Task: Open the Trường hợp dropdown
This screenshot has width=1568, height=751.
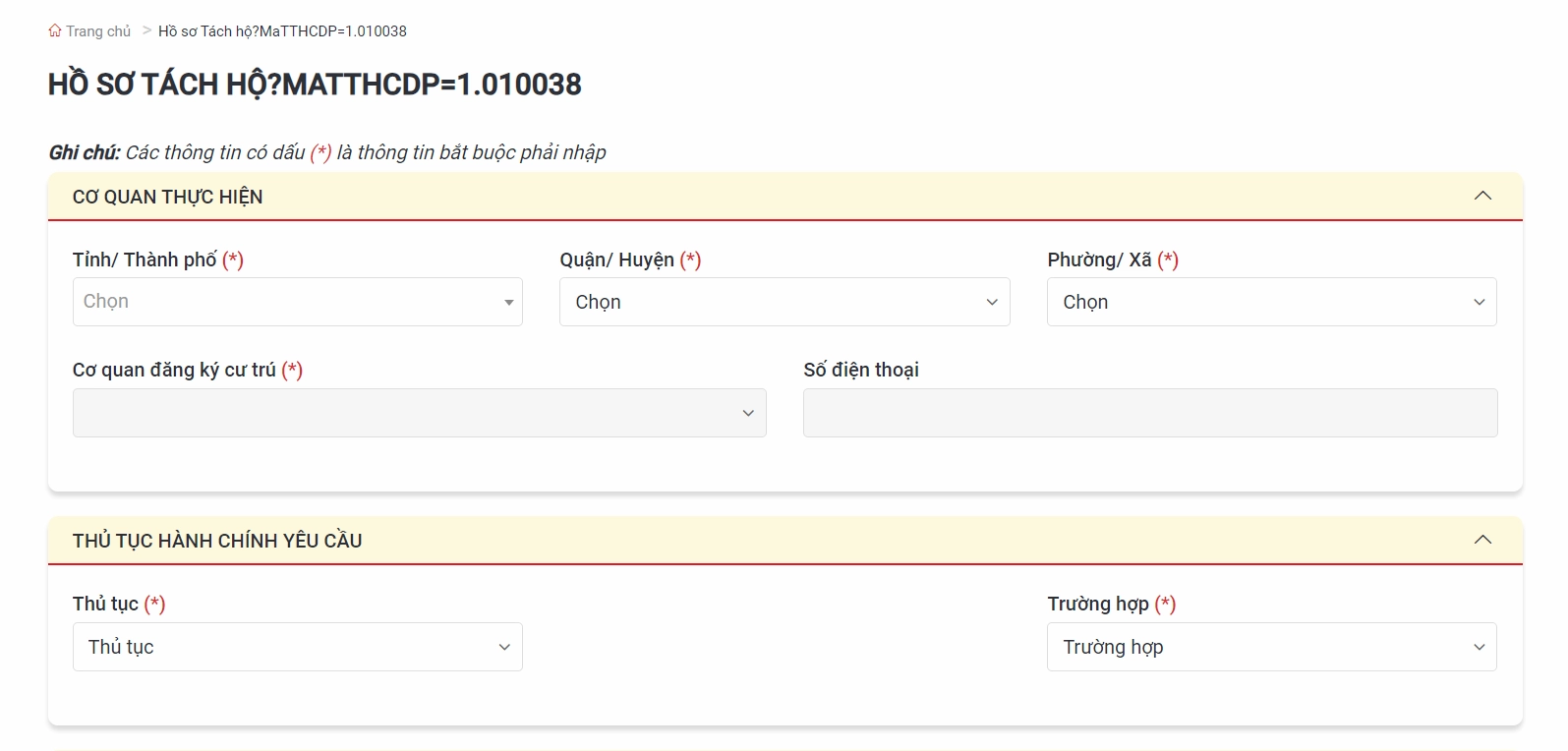Action: pos(1258,647)
